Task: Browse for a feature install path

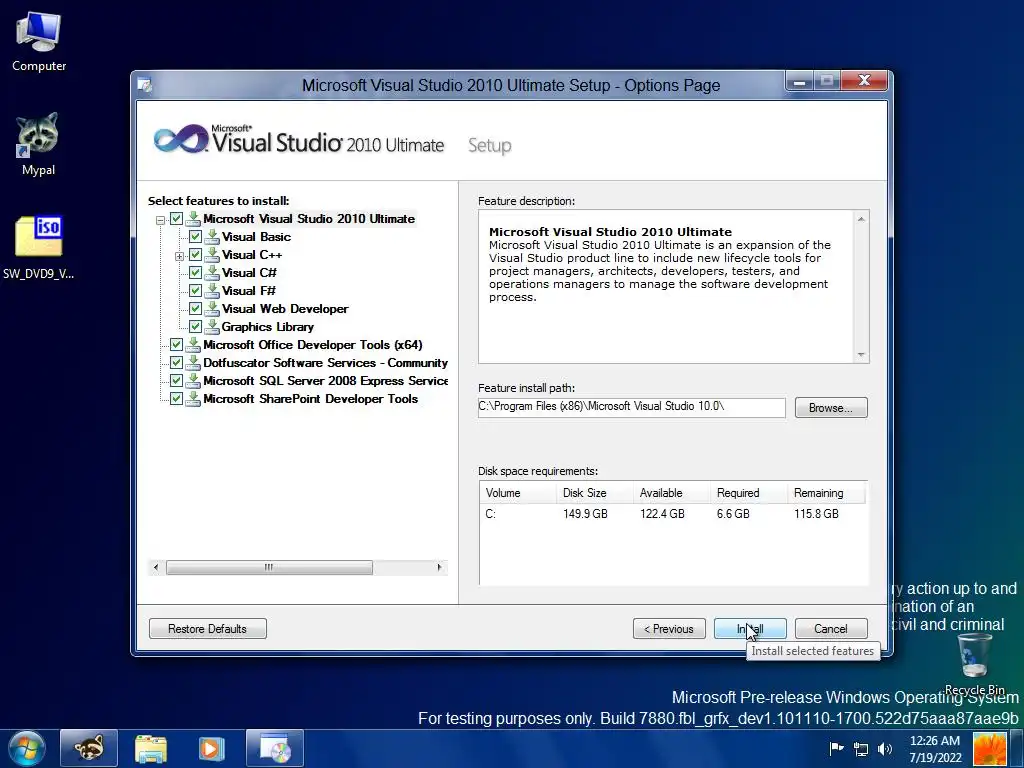Action: pyautogui.click(x=831, y=408)
